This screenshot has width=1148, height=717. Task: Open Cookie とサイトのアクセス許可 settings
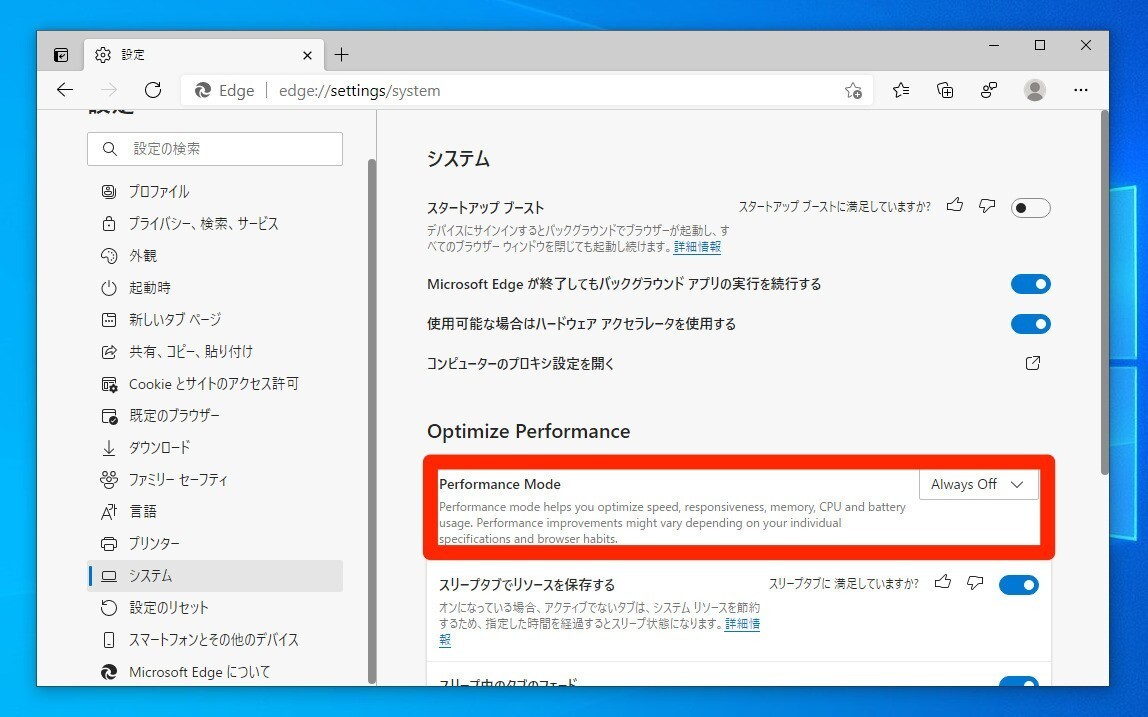click(x=215, y=384)
